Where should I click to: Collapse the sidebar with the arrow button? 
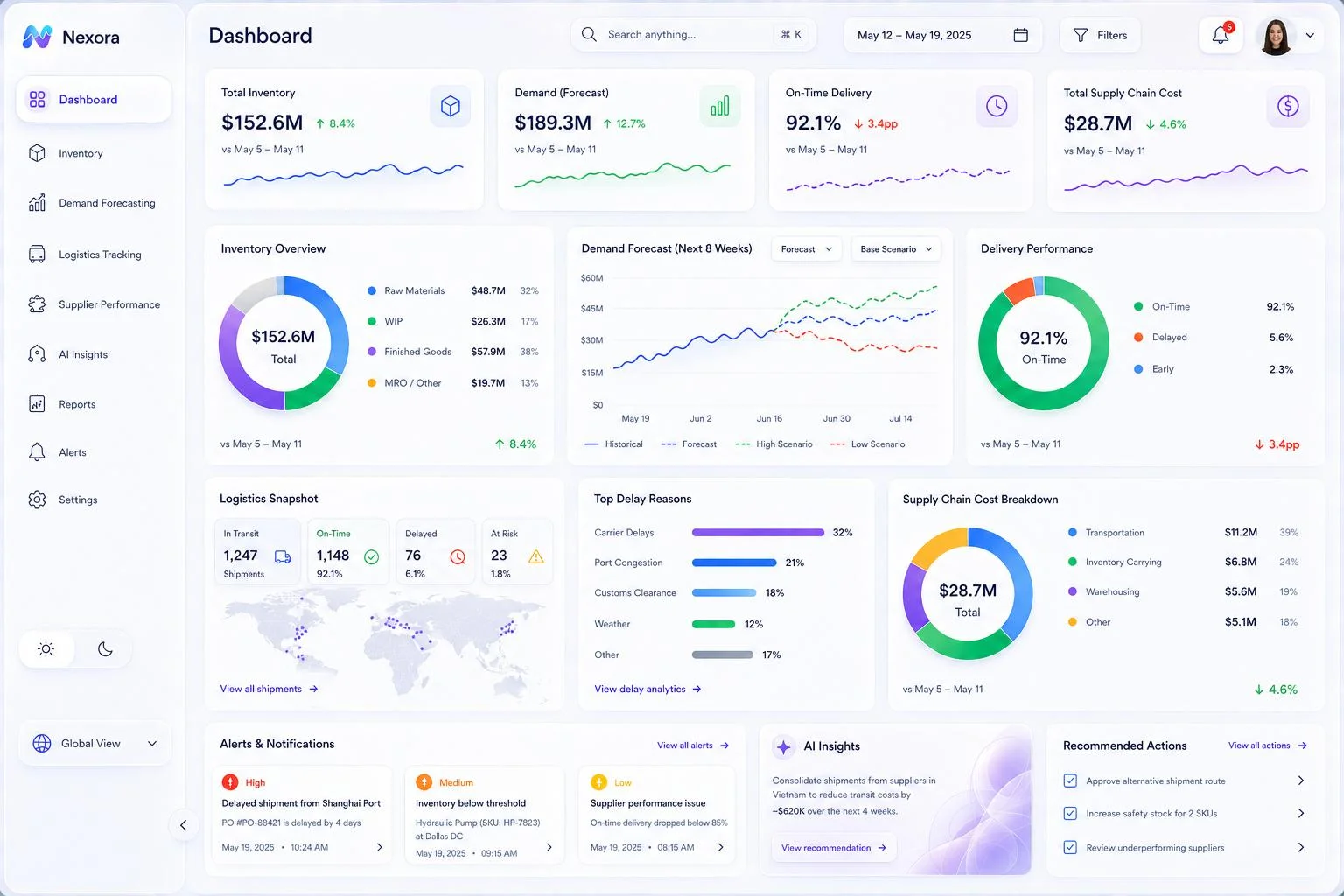pyautogui.click(x=183, y=825)
